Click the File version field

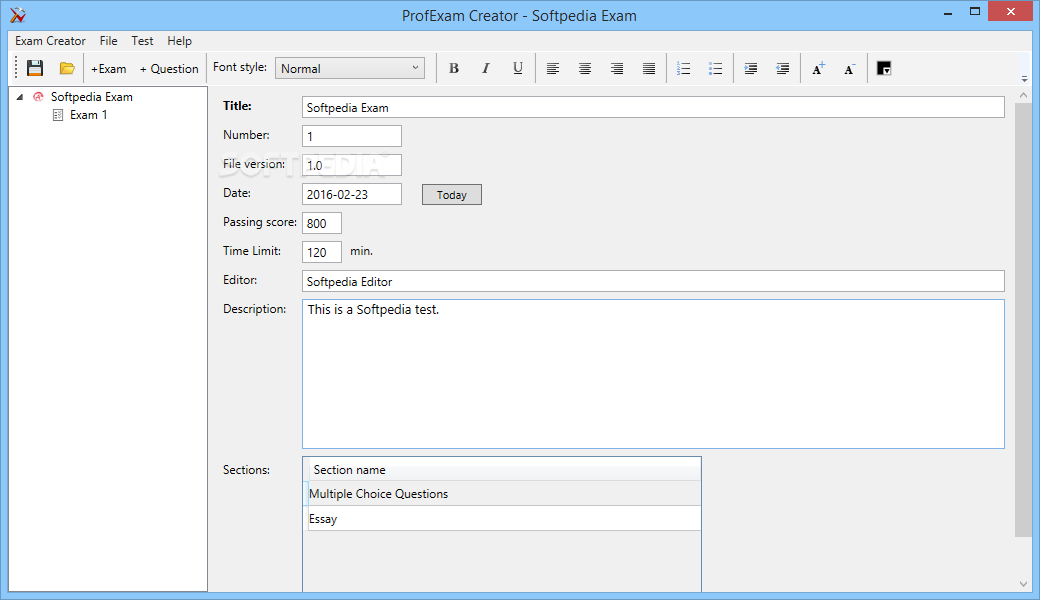[x=352, y=165]
